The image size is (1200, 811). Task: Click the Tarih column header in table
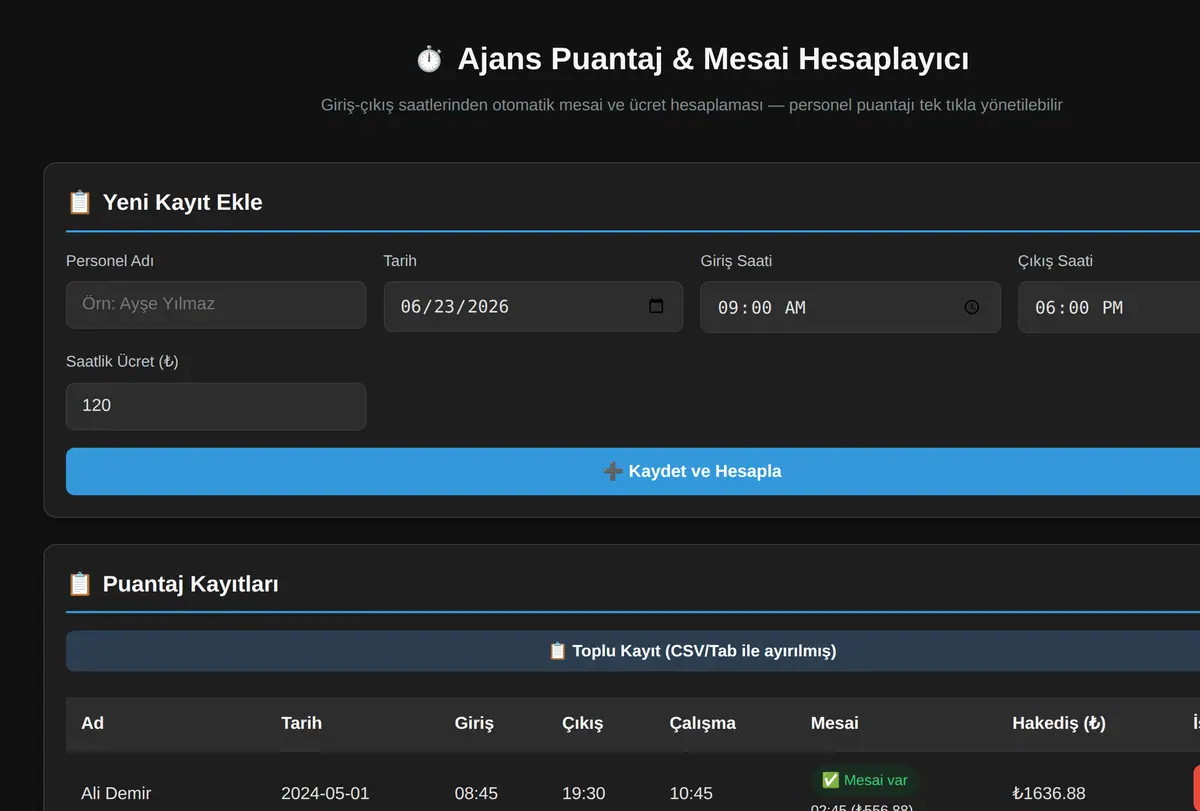click(x=301, y=723)
